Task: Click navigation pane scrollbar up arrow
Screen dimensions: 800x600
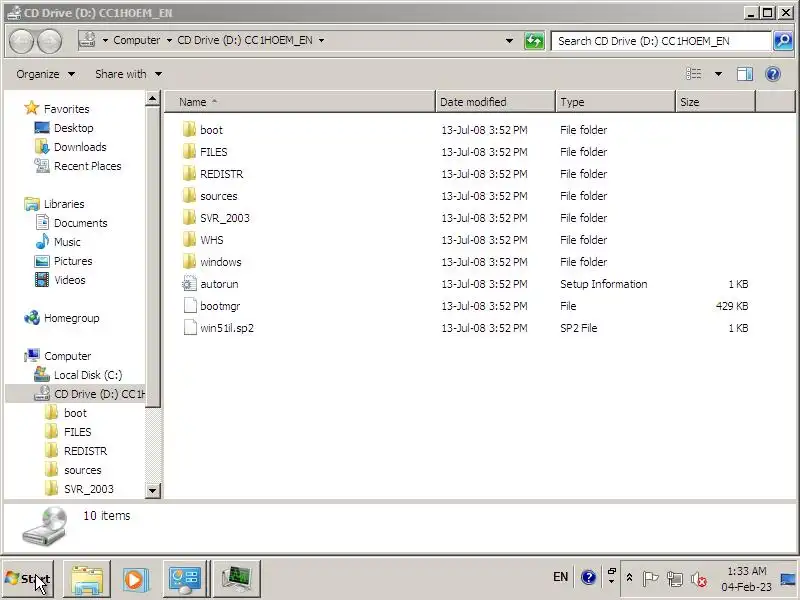Action: 153,98
